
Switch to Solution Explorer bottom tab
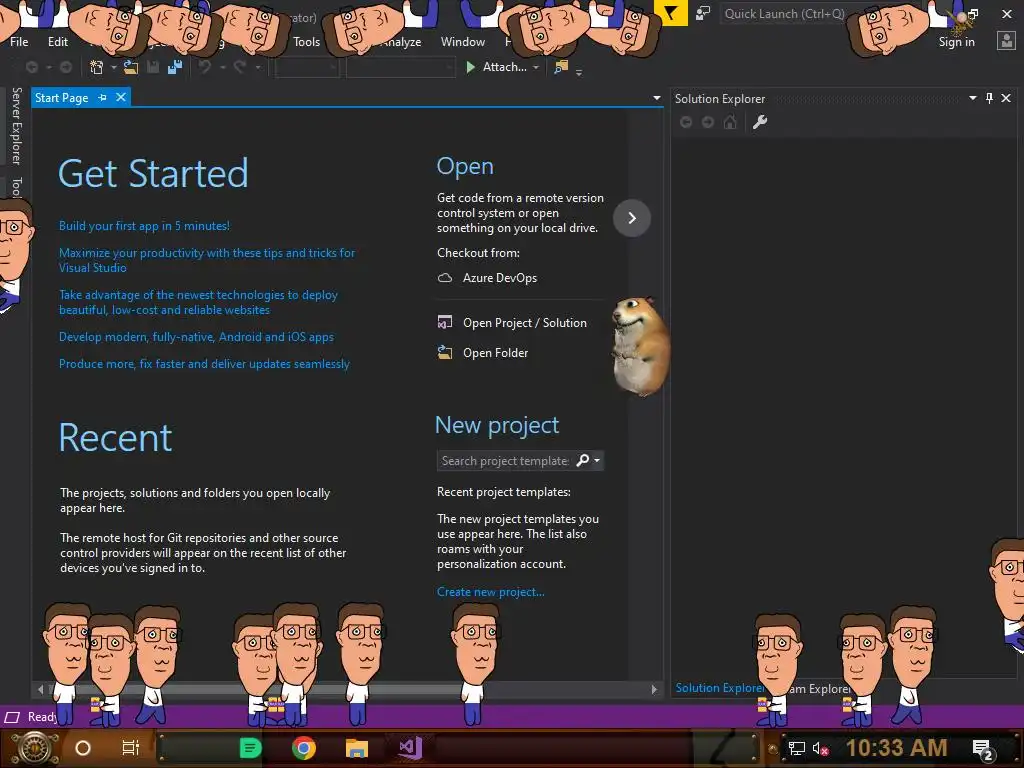coord(720,688)
